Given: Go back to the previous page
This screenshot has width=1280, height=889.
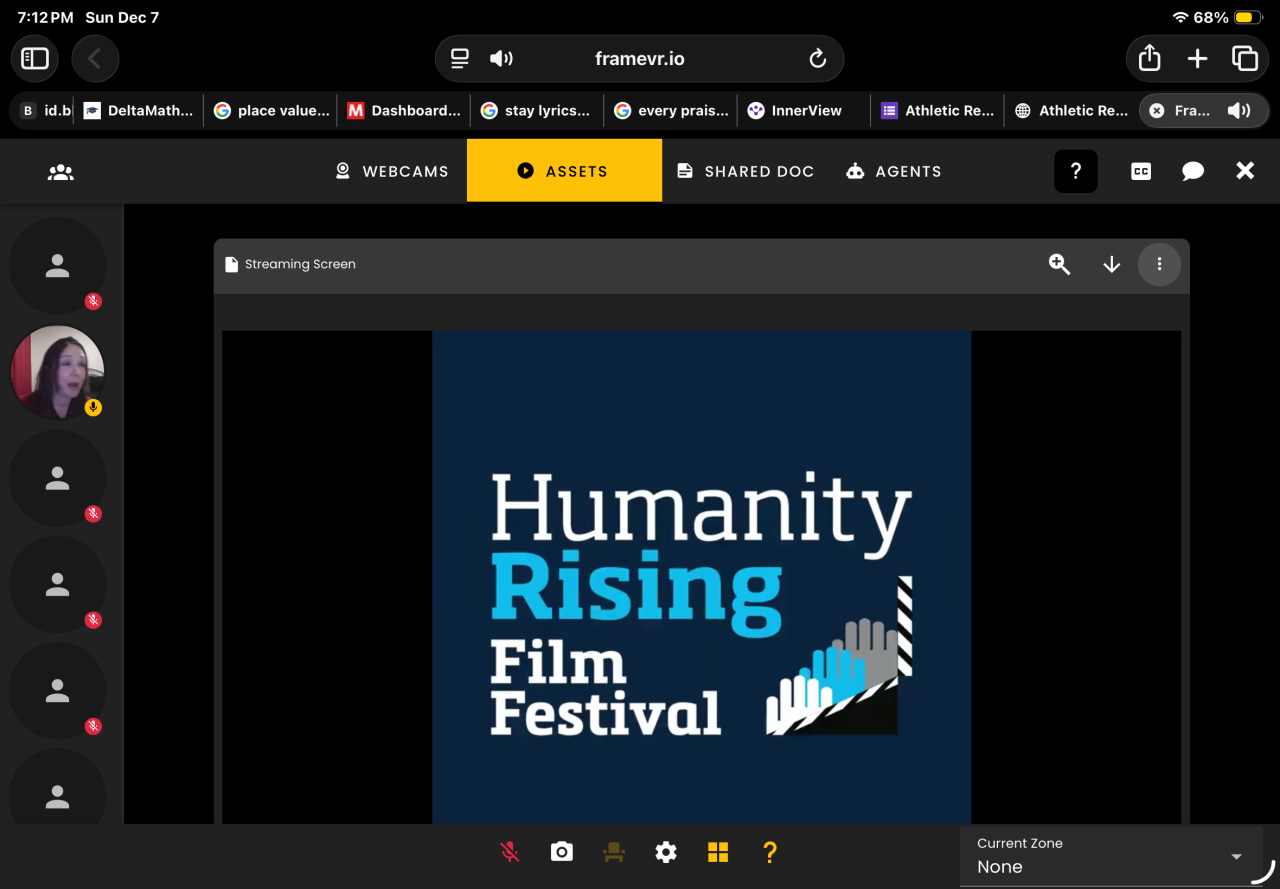Looking at the screenshot, I should [95, 59].
